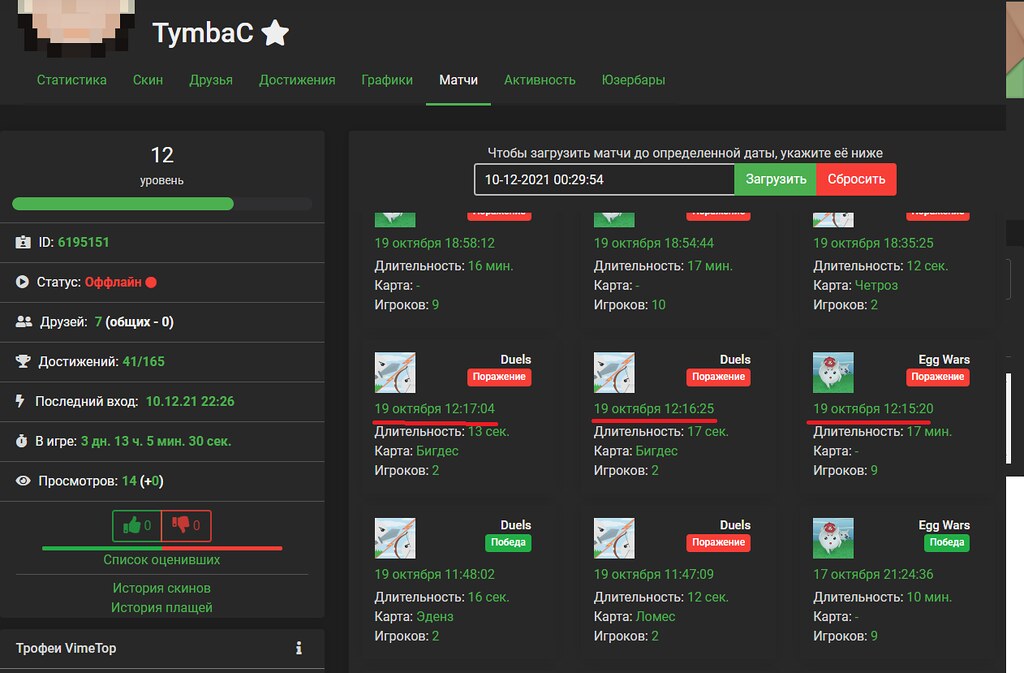Open the Список оценивших link
This screenshot has width=1024, height=673.
point(162,560)
